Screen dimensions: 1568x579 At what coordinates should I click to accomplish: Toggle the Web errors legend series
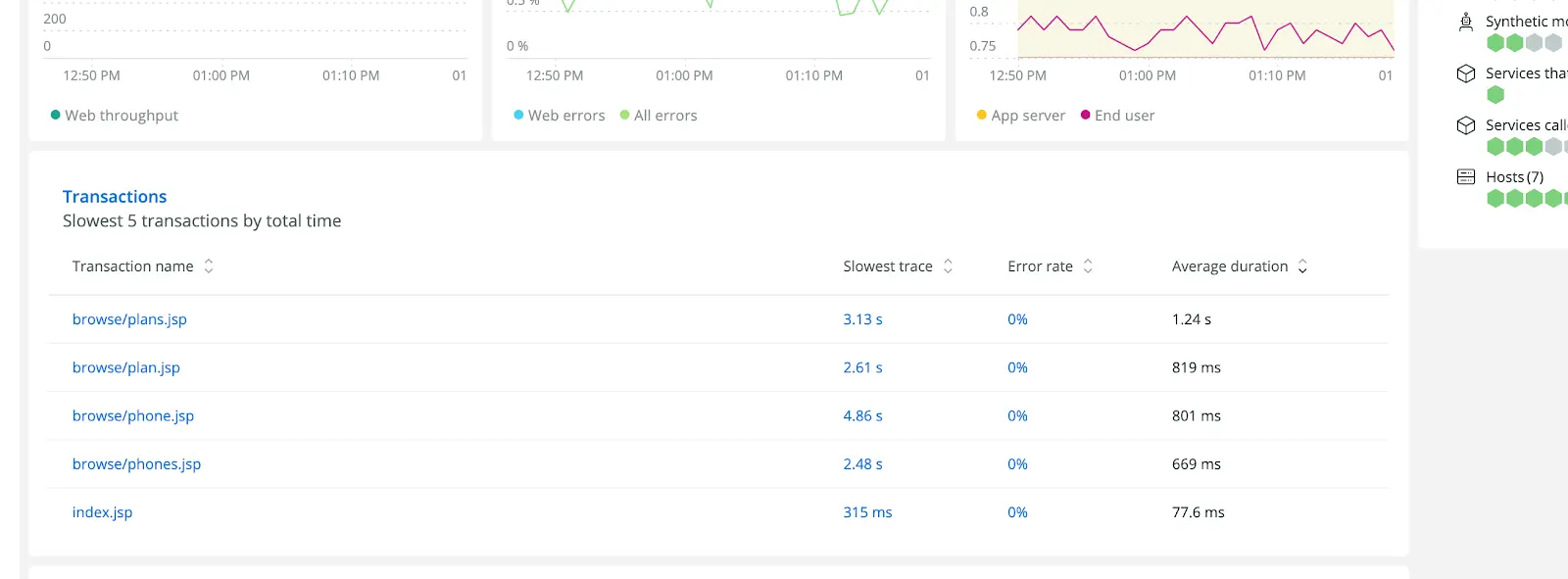pos(560,116)
